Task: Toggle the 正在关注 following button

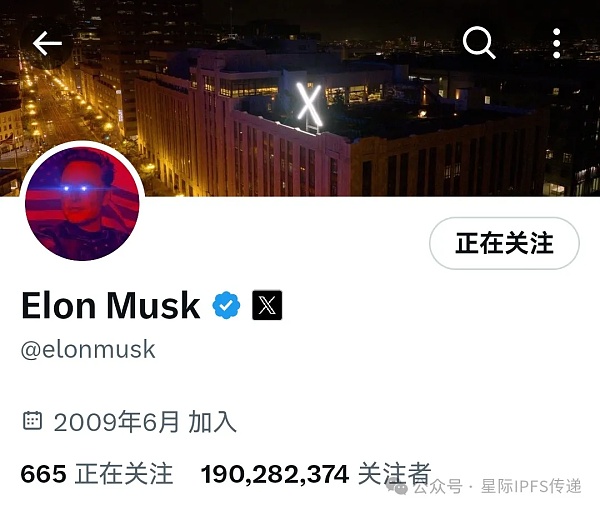Action: pyautogui.click(x=504, y=243)
